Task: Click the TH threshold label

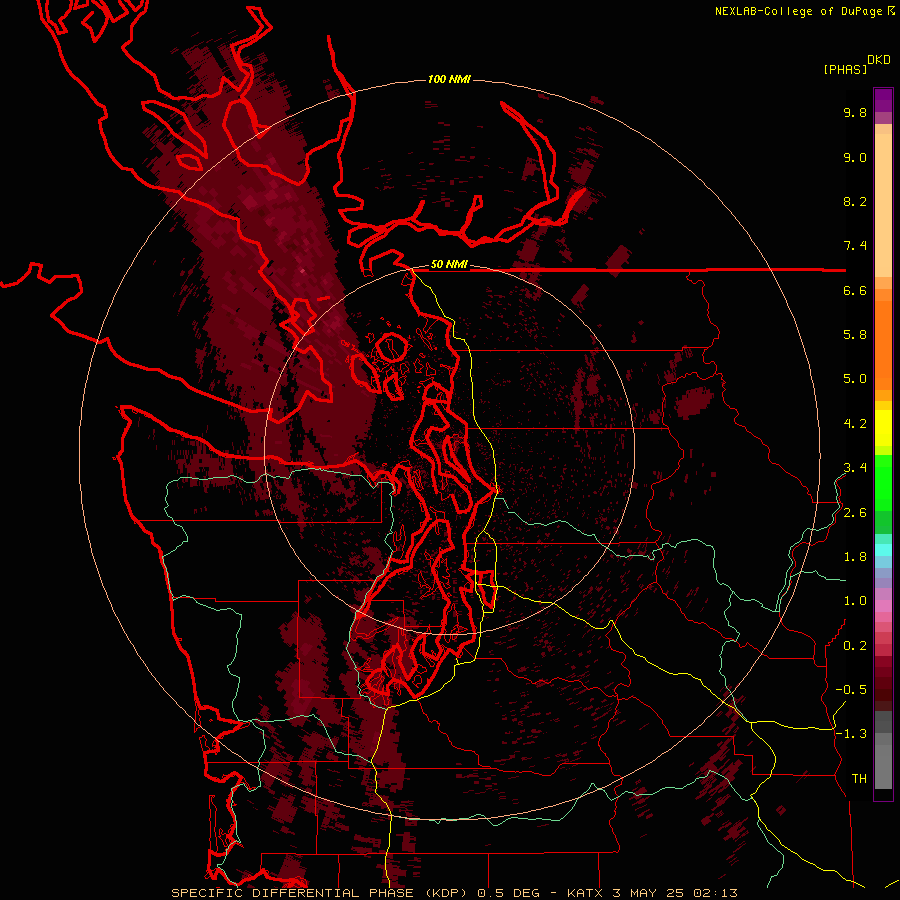Action: [x=859, y=779]
